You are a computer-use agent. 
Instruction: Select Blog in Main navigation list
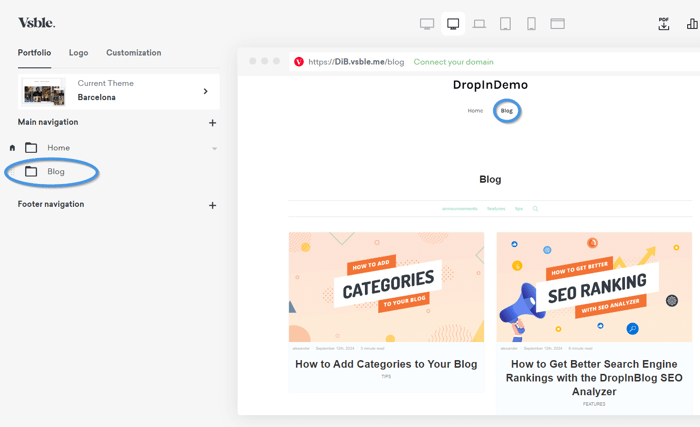coord(56,172)
